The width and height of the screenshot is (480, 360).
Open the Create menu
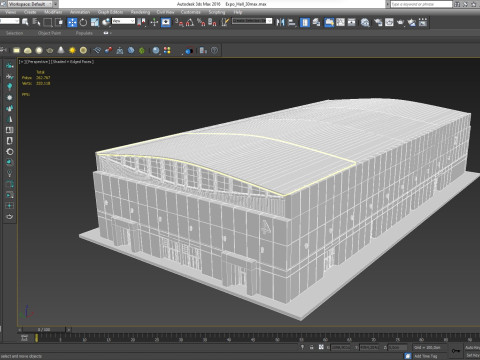click(30, 12)
